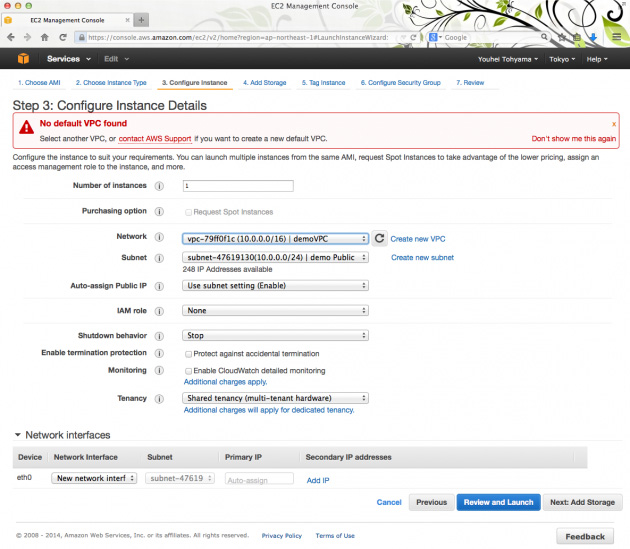Image resolution: width=630 pixels, height=549 pixels.
Task: Open the Create new VPC link
Action: point(418,239)
